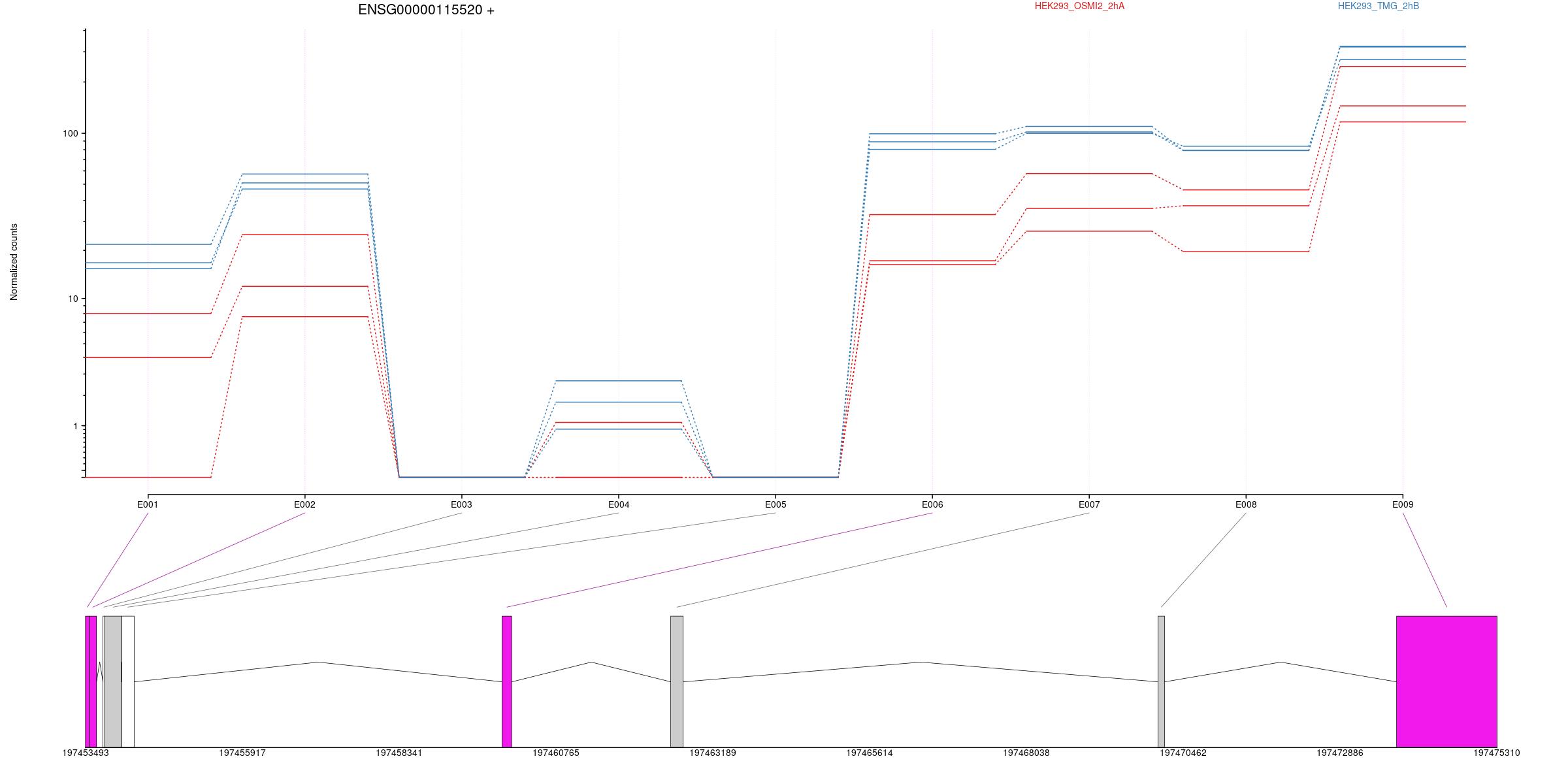1568x784 pixels.
Task: Click the top blue line segment at E001
Action: click(148, 244)
